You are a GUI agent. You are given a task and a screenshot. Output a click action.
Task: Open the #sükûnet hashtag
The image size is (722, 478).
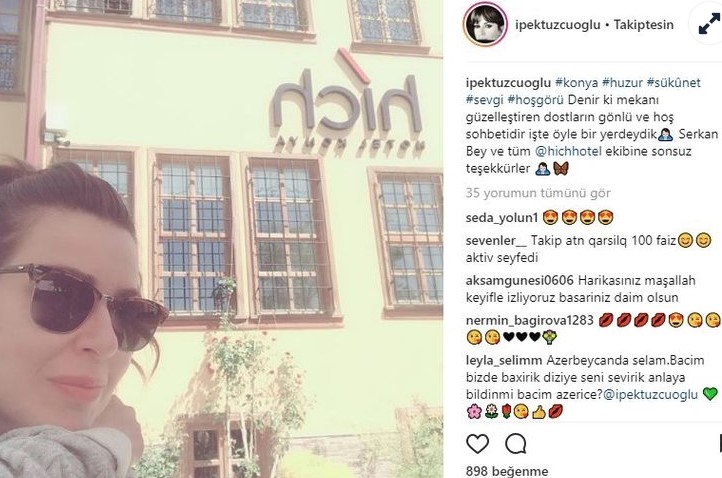674,83
